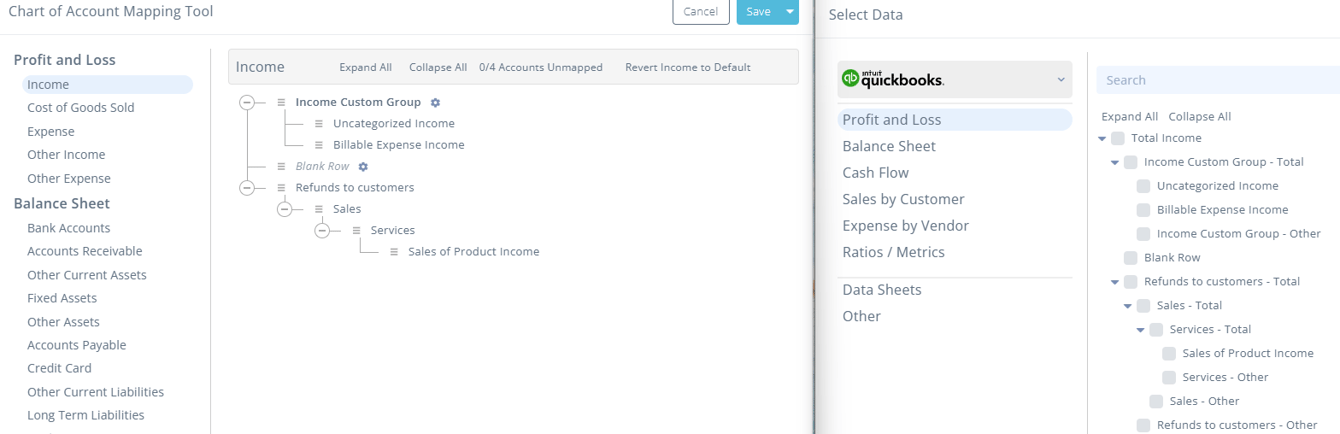
Task: Open Ratios / Metrics data
Action: pyautogui.click(x=893, y=252)
